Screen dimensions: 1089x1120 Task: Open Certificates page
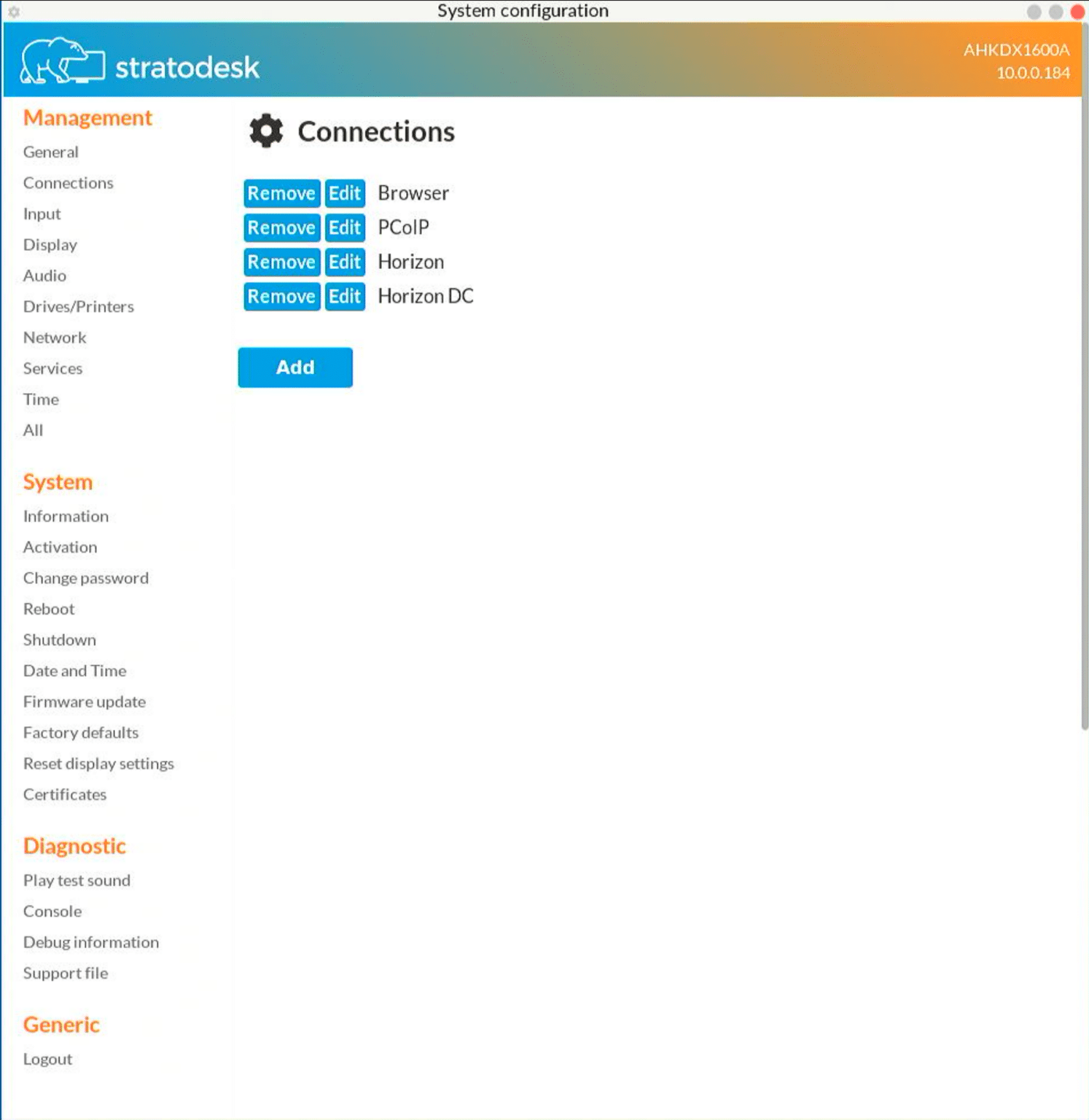[x=65, y=795]
